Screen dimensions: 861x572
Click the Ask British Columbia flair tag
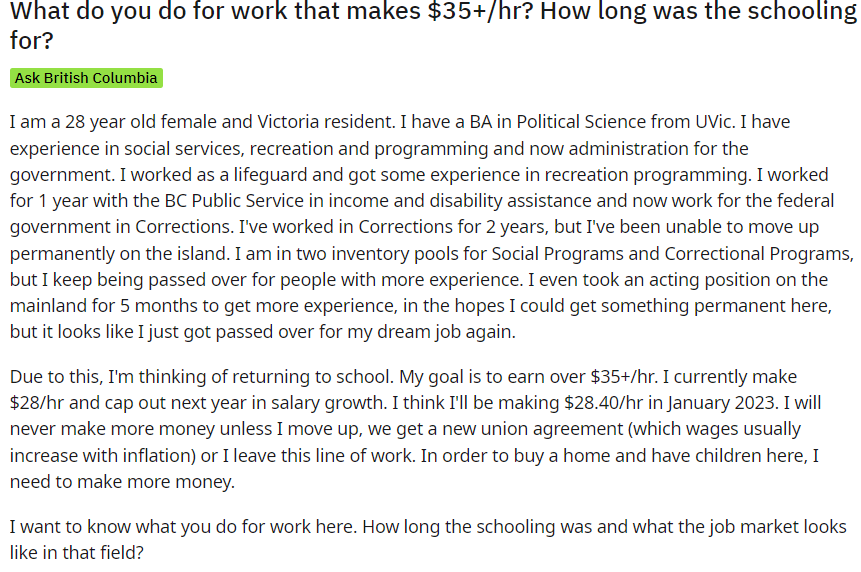[86, 78]
